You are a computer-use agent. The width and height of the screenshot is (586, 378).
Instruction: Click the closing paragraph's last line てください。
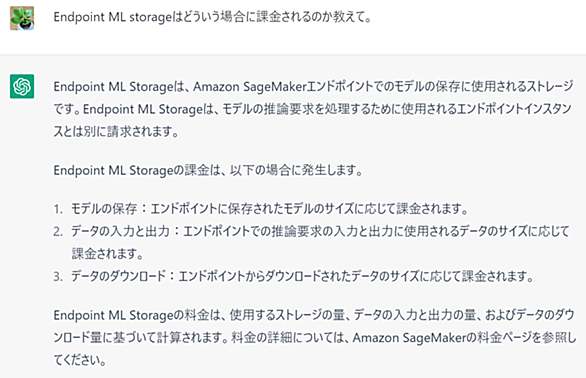(x=80, y=360)
